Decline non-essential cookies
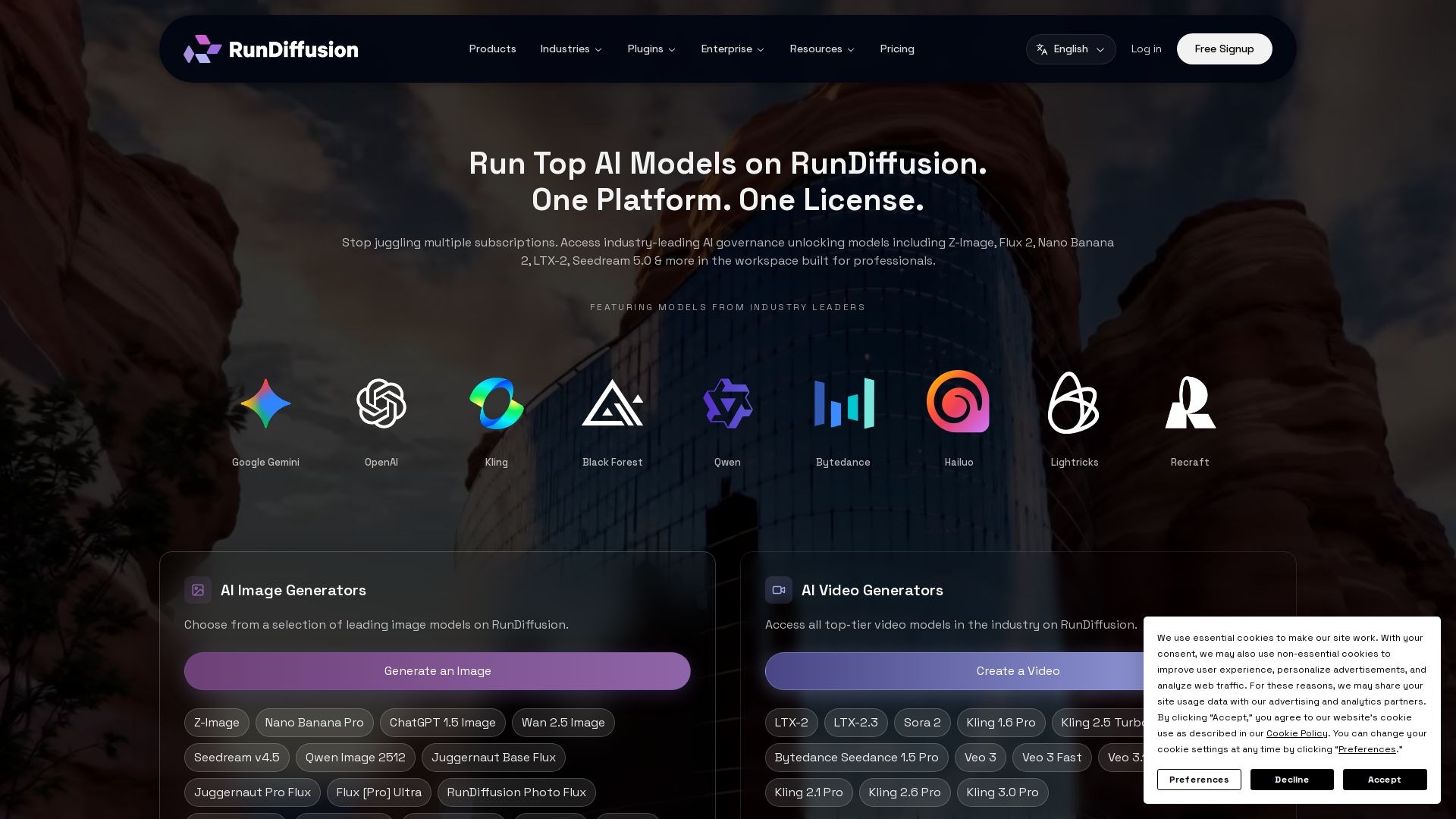1456x819 pixels. click(1291, 780)
